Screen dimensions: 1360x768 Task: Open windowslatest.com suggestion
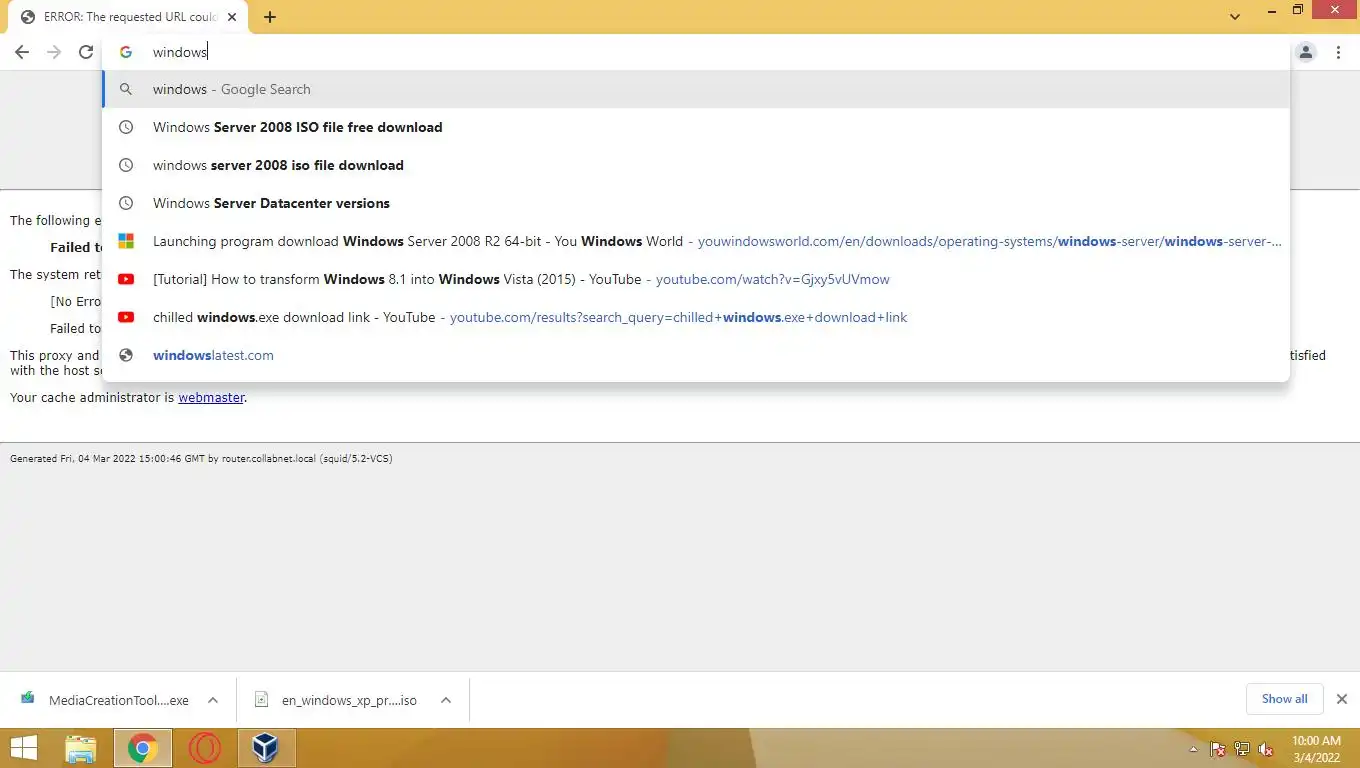696,355
